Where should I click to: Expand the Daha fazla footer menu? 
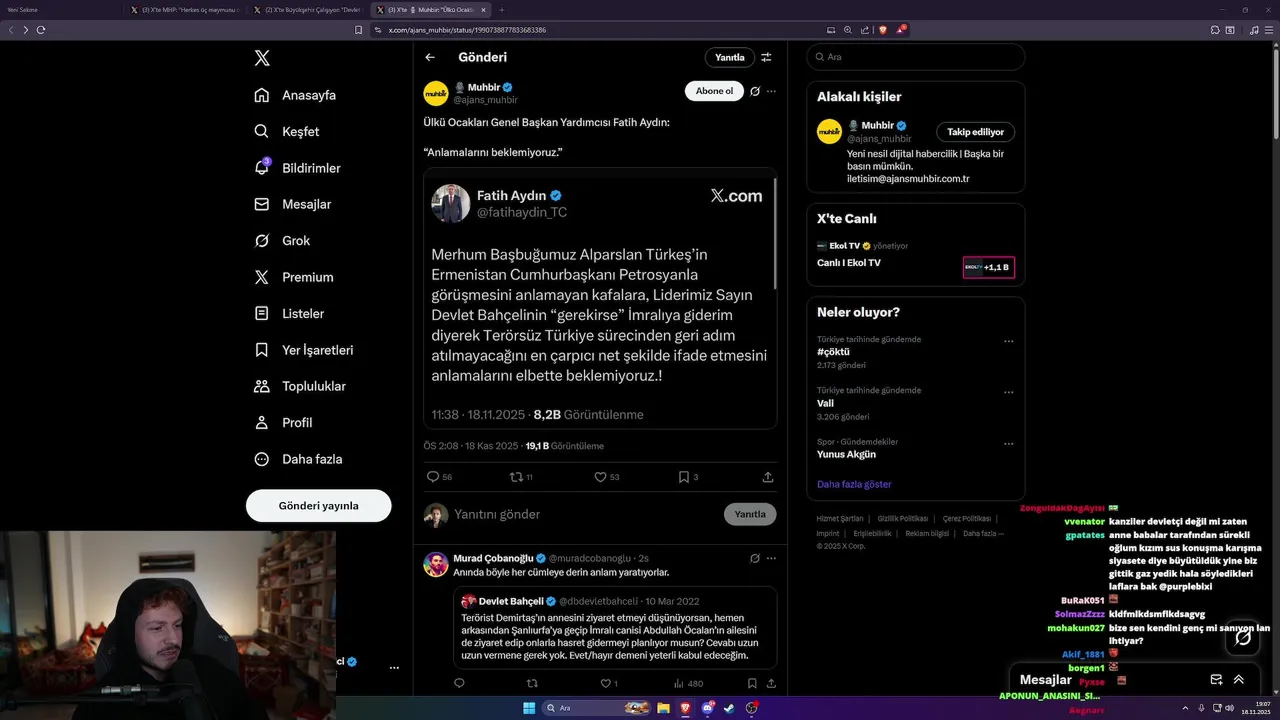984,534
